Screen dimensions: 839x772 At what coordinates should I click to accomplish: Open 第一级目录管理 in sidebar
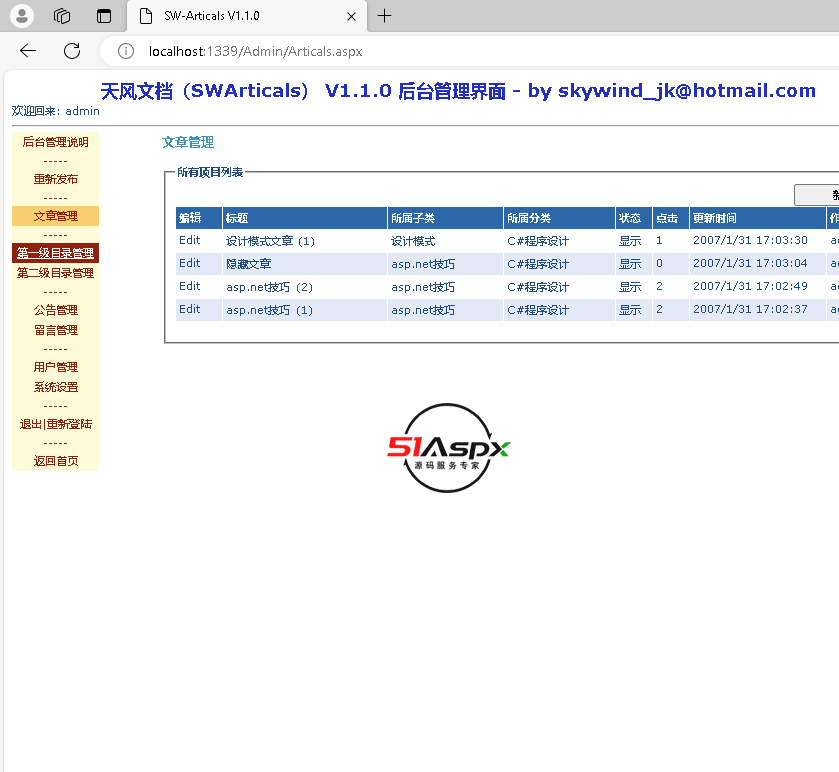[x=55, y=253]
